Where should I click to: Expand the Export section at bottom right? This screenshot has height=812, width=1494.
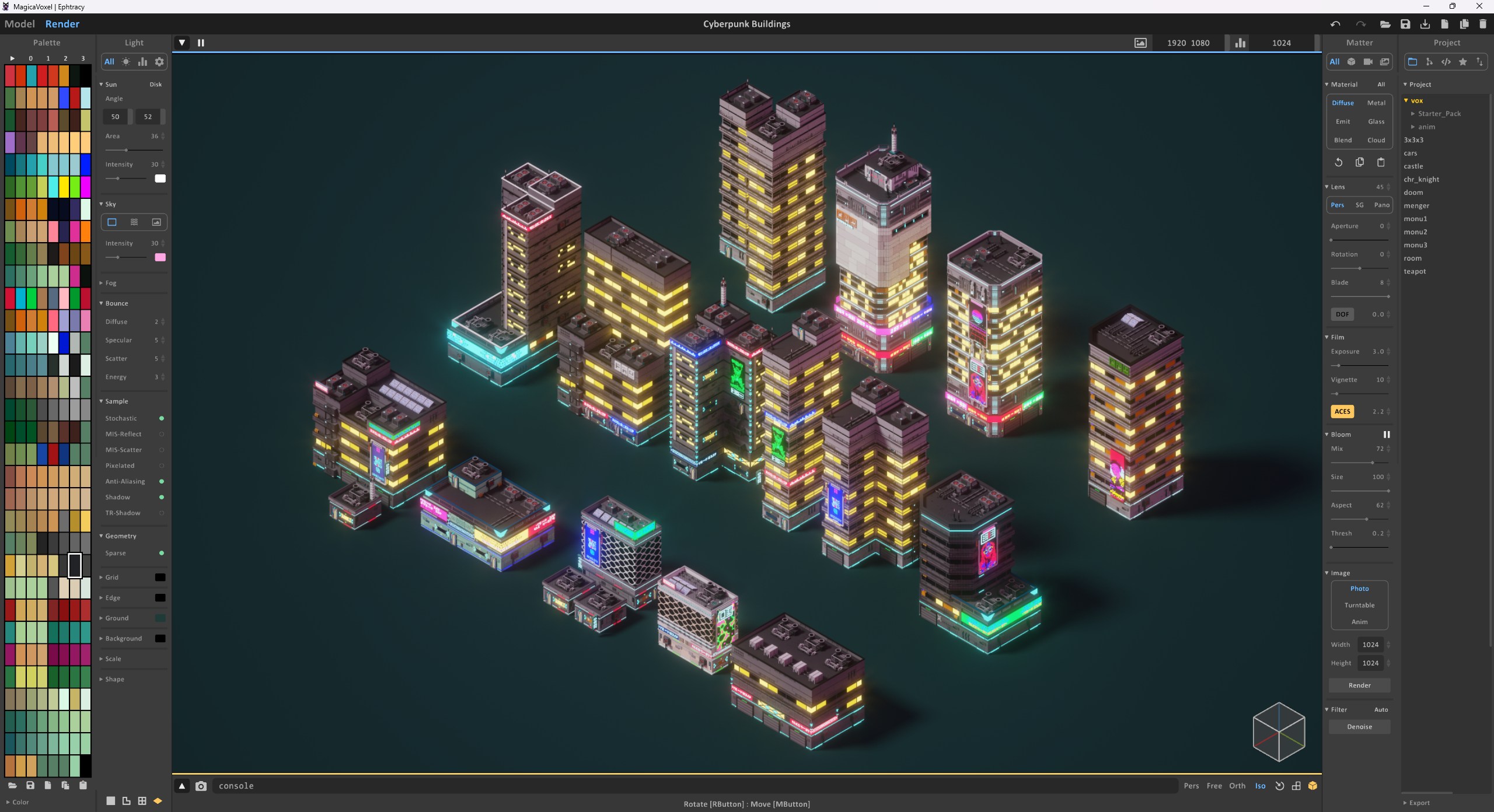1417,803
